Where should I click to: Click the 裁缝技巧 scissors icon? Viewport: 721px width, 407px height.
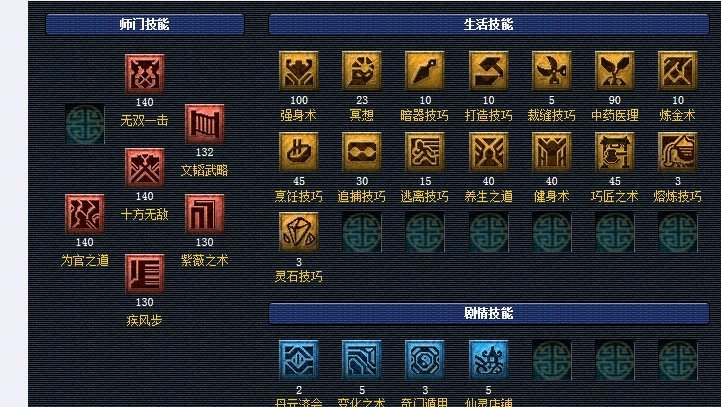(x=552, y=71)
